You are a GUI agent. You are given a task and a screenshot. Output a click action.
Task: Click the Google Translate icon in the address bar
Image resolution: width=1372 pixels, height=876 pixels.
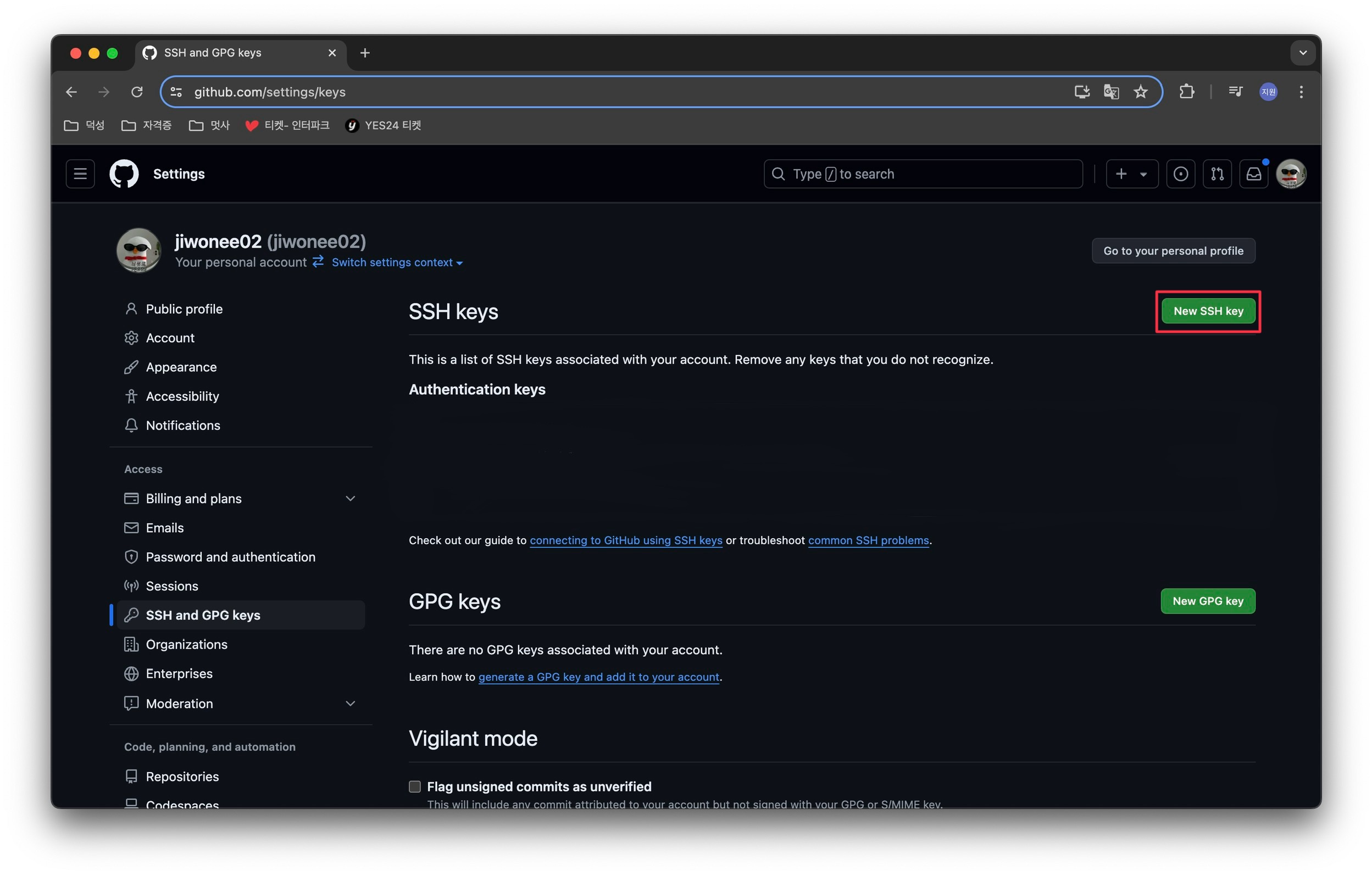point(1110,92)
